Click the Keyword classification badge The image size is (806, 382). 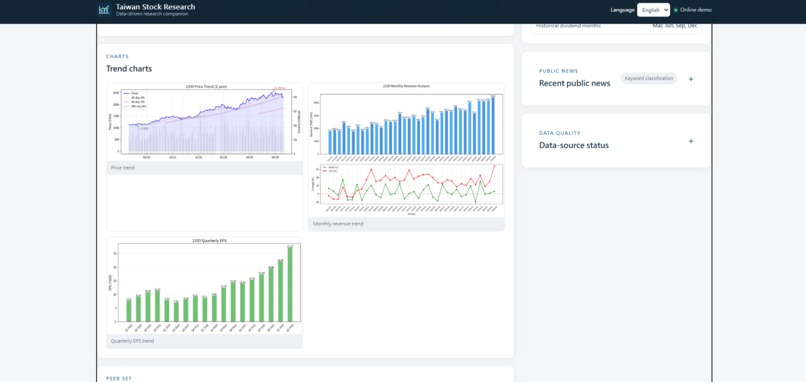pyautogui.click(x=649, y=79)
